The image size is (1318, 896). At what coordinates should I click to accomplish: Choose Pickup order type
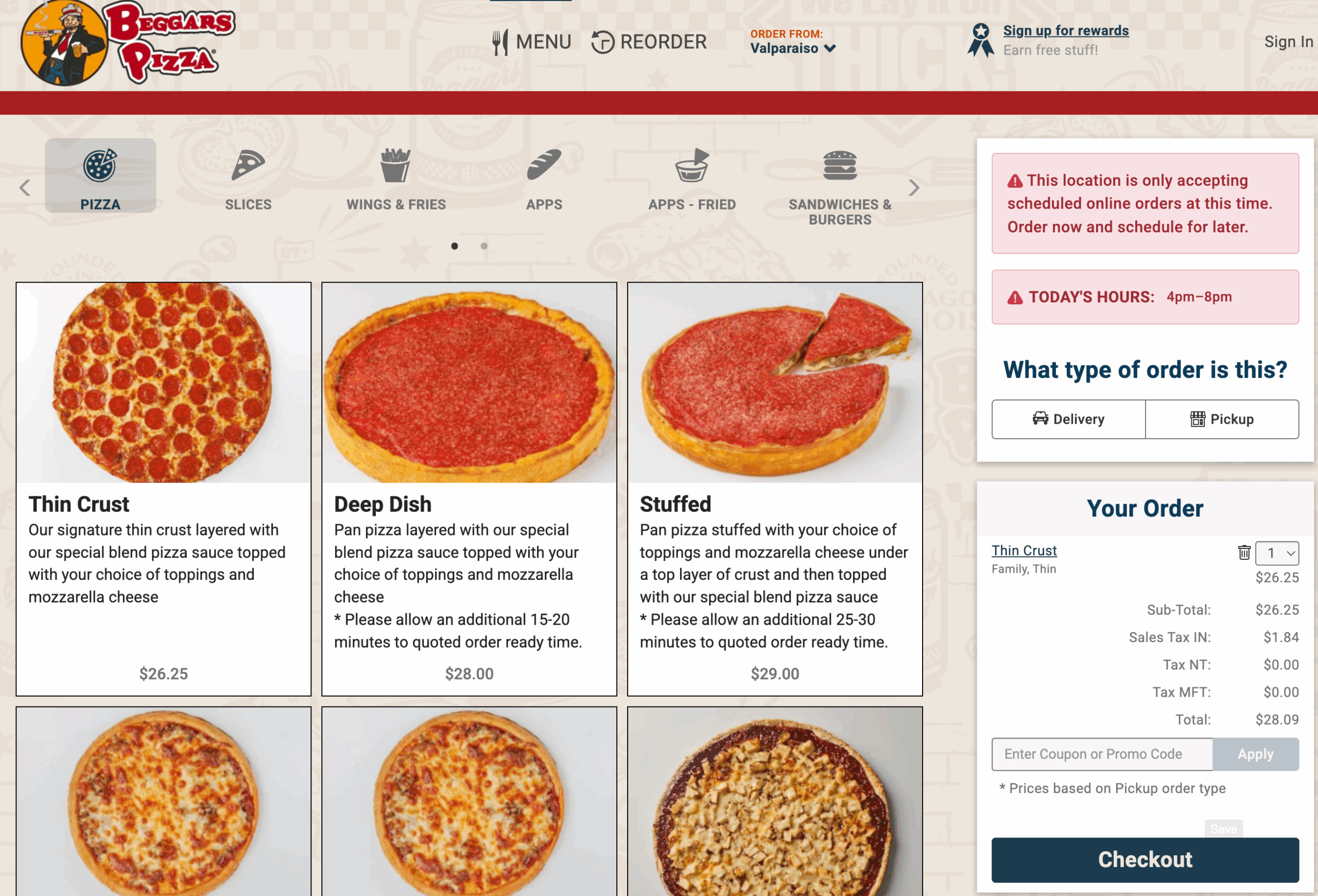click(x=1222, y=419)
